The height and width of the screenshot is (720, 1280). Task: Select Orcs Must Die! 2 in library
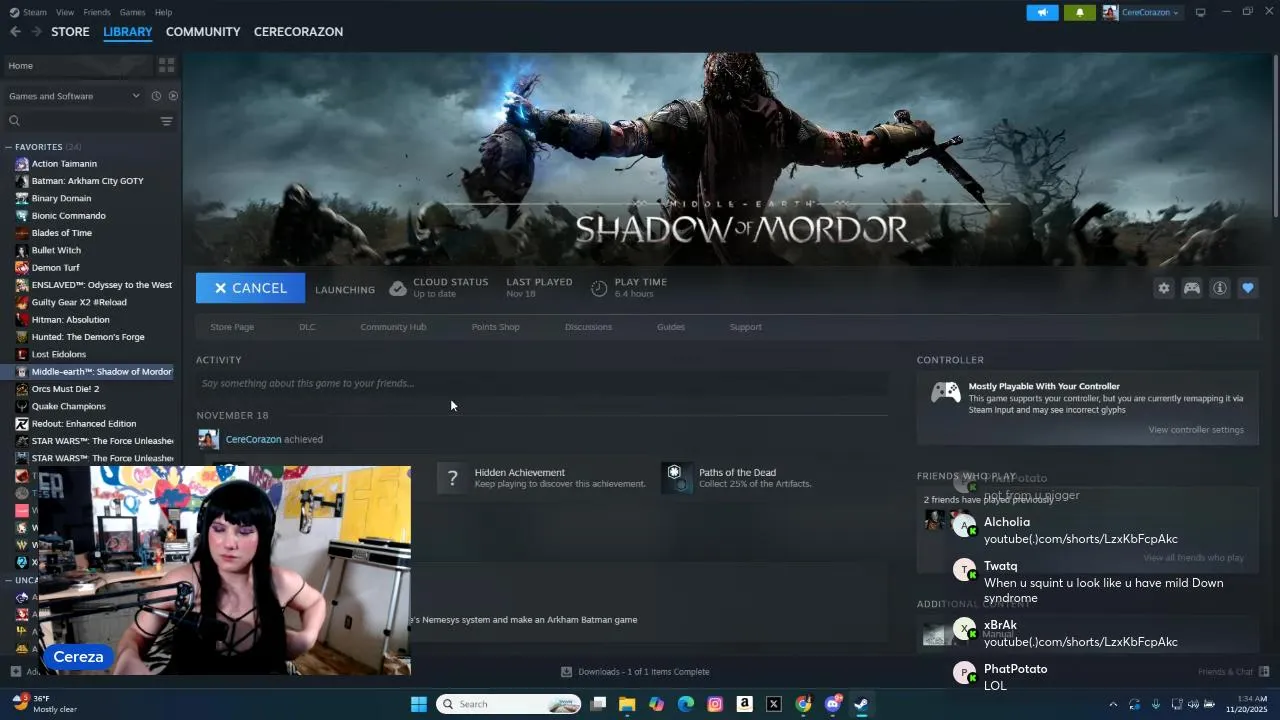point(65,389)
